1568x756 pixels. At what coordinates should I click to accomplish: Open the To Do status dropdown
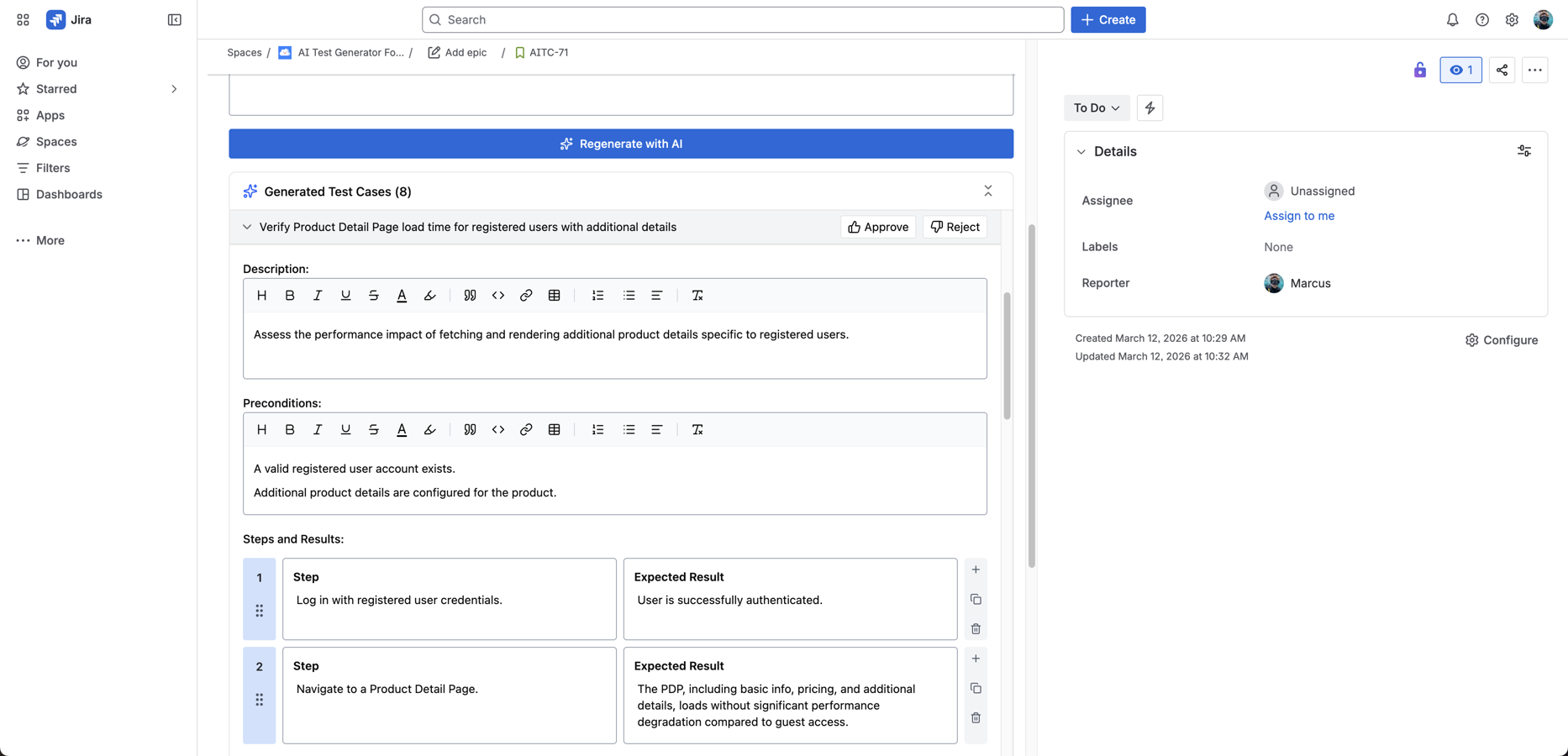point(1096,108)
